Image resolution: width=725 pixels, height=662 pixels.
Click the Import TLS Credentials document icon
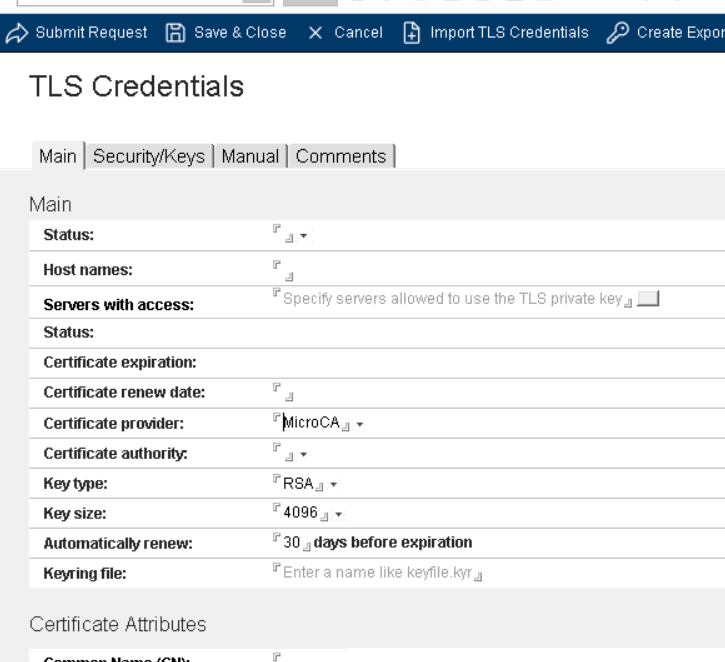(x=412, y=33)
